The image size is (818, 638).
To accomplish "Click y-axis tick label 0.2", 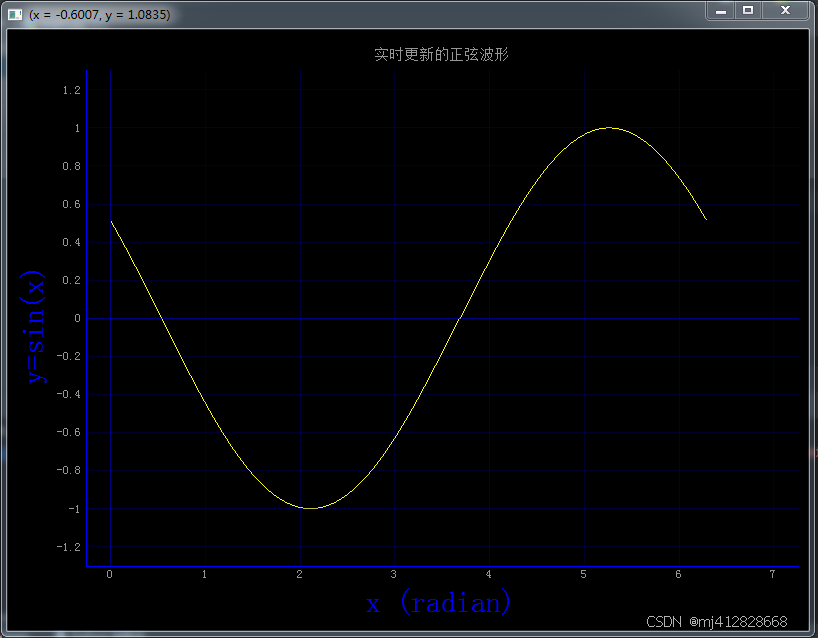I will tap(71, 281).
